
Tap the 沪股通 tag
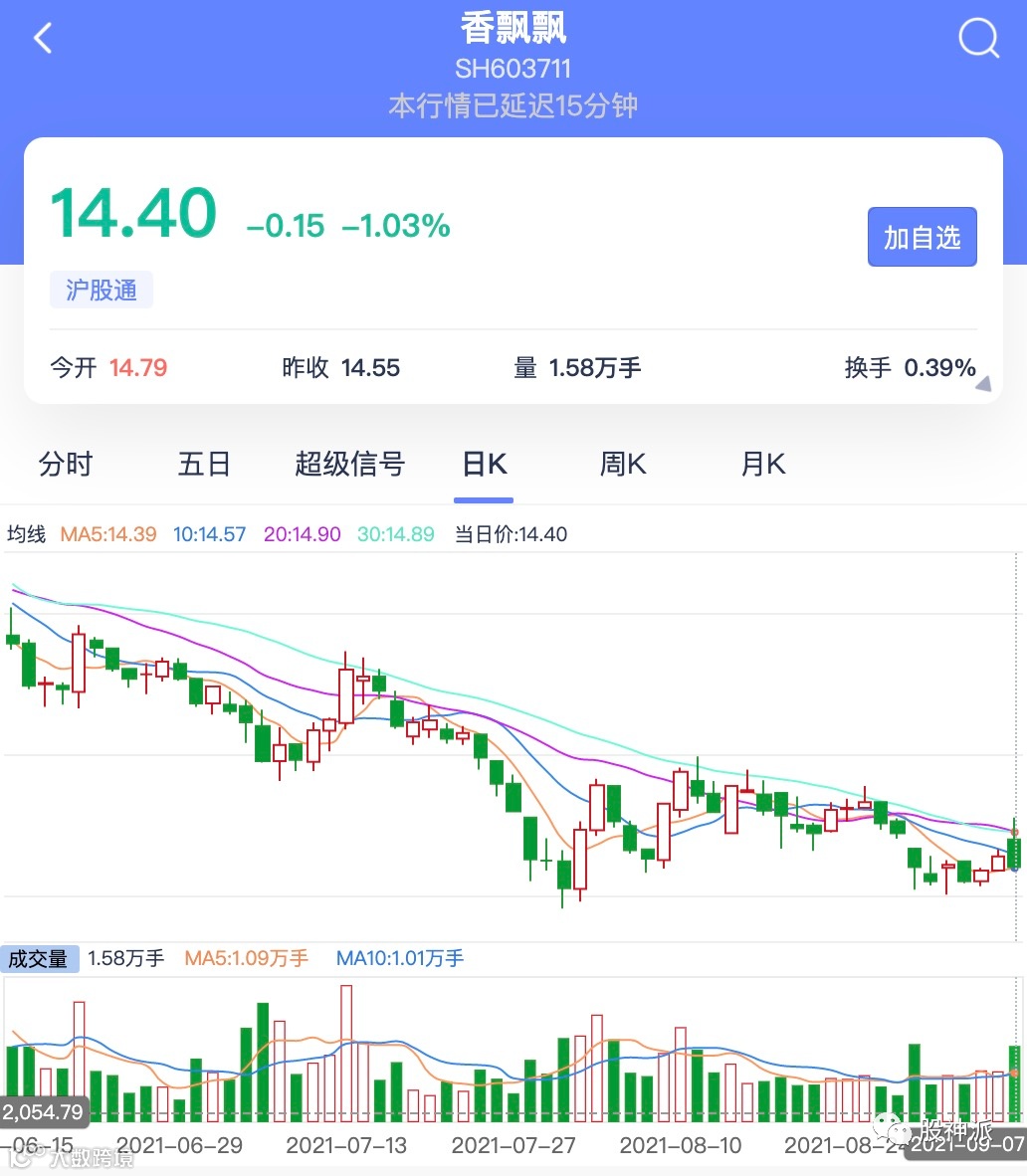pyautogui.click(x=102, y=290)
